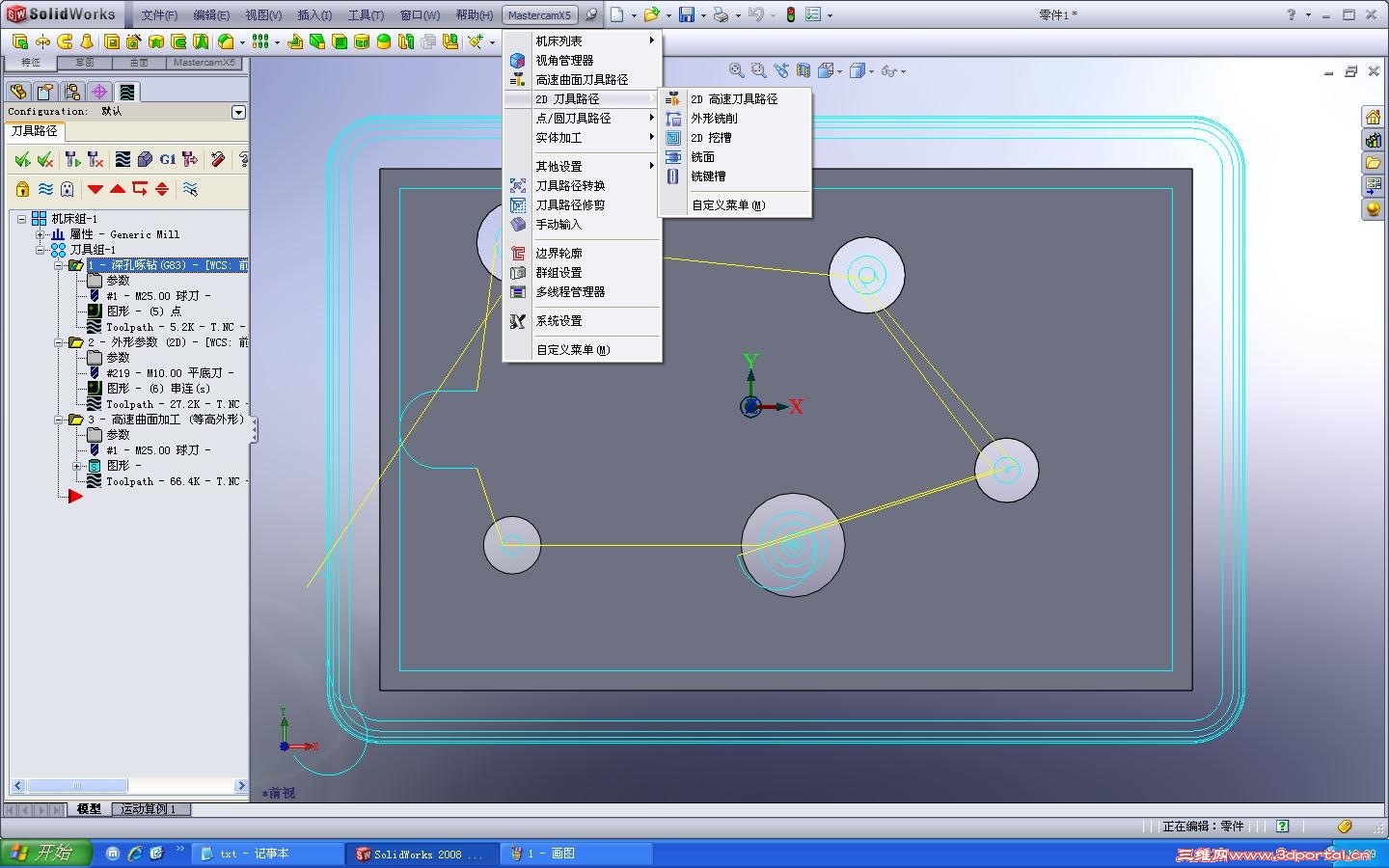
Task: Click Delete all operations dynamite icon
Action: 218,159
